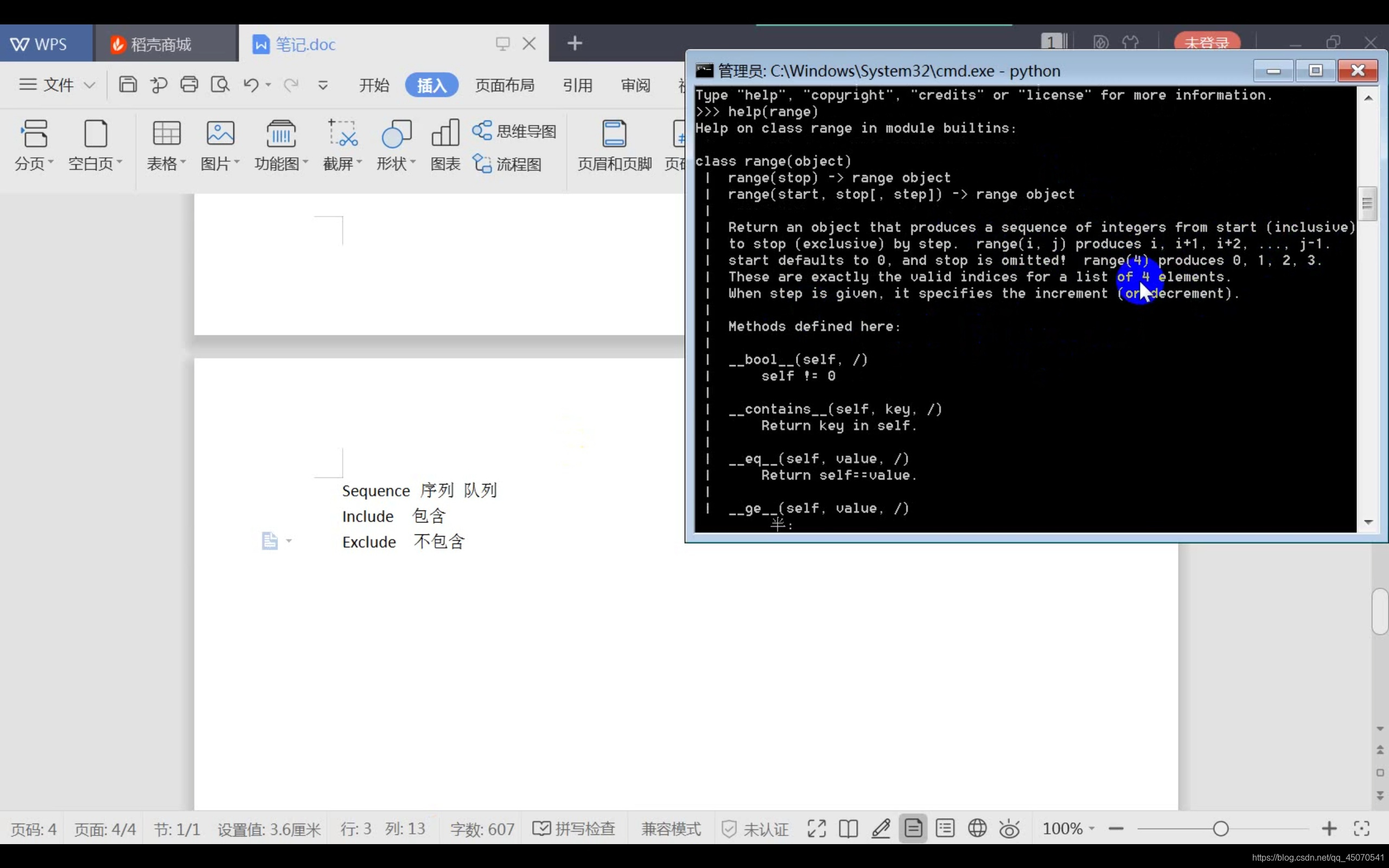Click the Undo arrow icon

pos(250,85)
